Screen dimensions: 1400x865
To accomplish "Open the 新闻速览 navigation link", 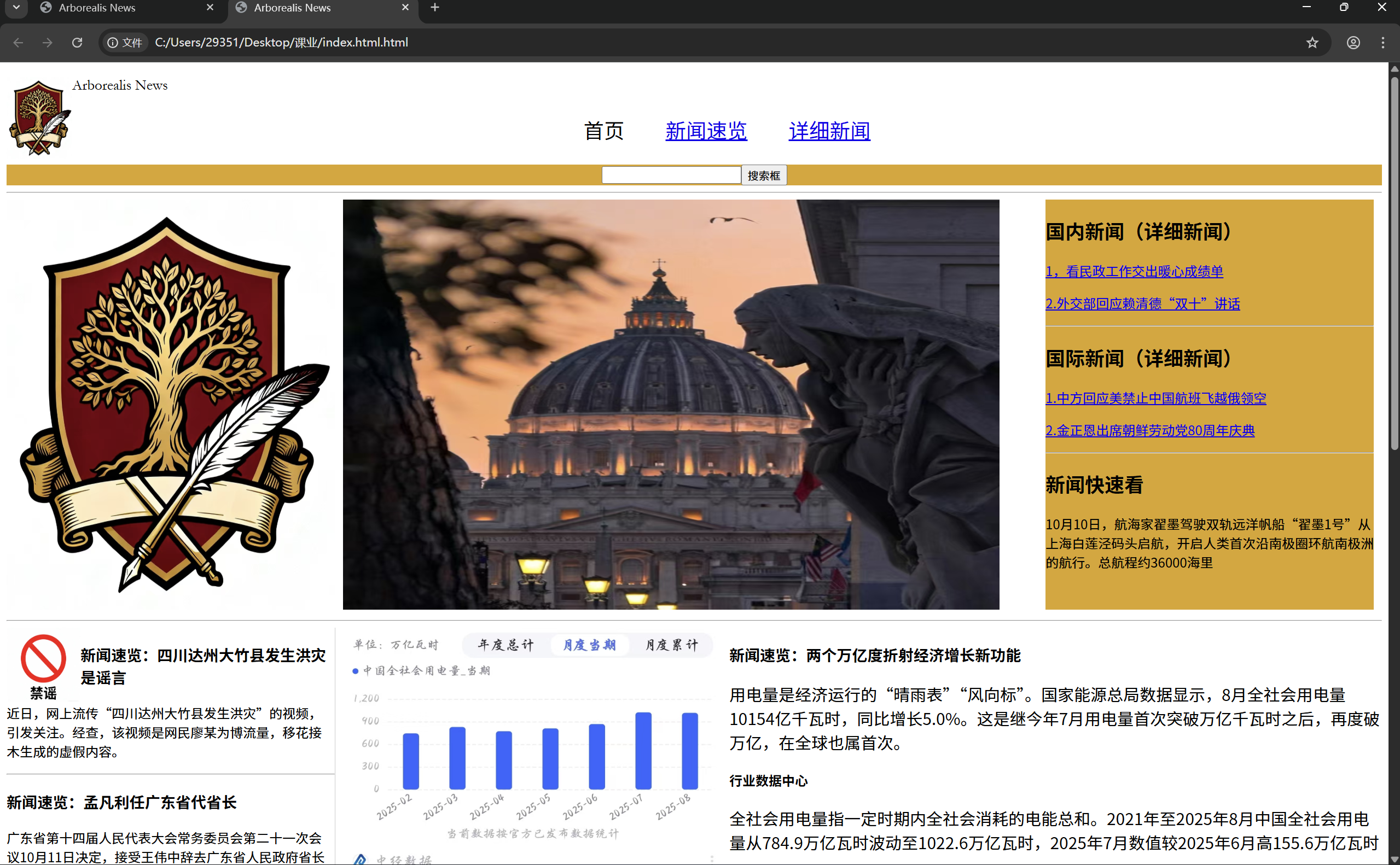I will tap(706, 131).
